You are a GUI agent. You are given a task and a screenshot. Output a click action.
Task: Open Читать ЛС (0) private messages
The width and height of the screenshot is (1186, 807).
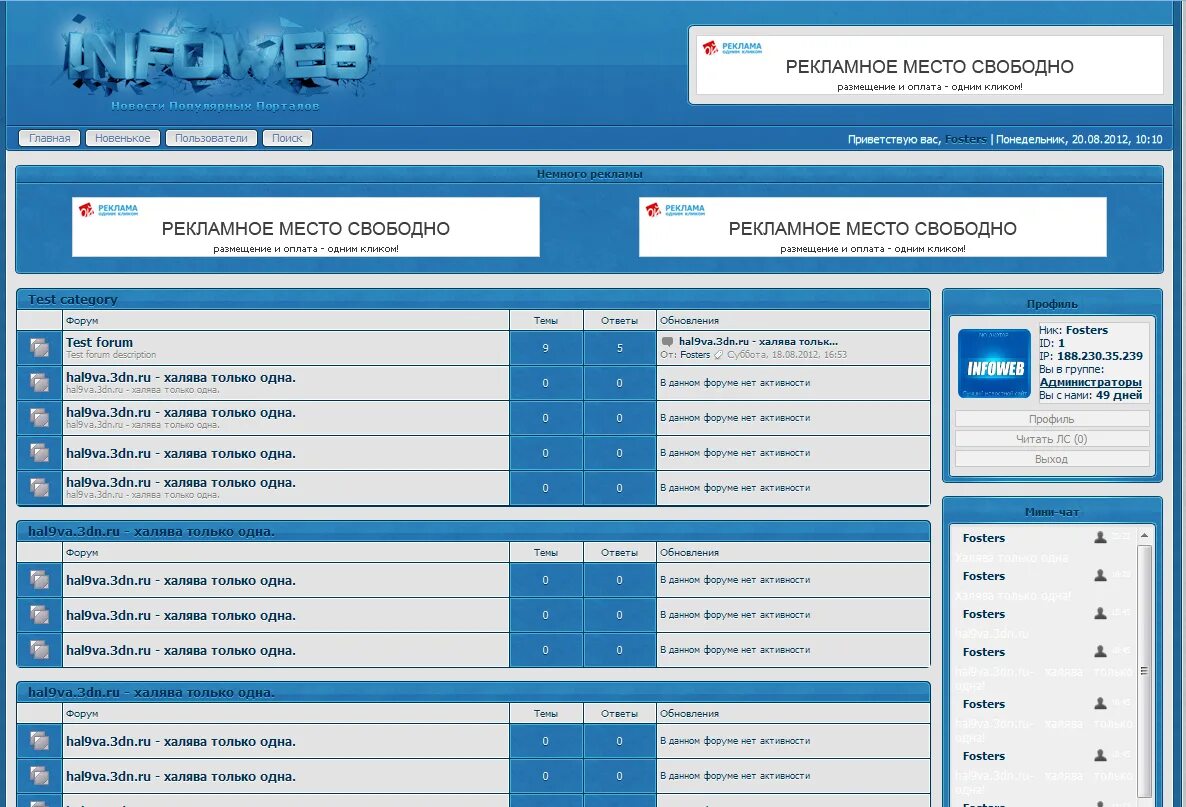[1051, 438]
